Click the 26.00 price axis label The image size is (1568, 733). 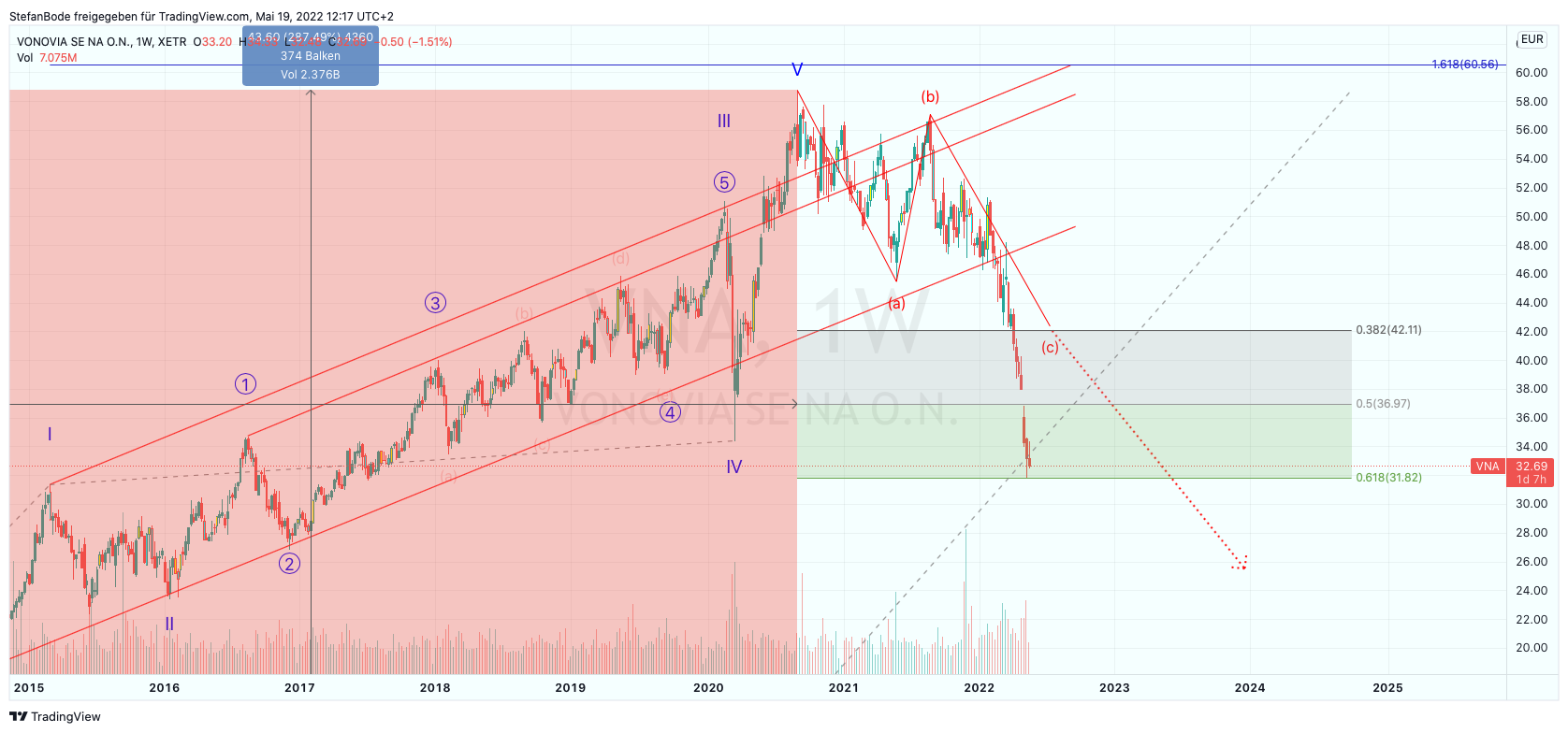coord(1532,562)
